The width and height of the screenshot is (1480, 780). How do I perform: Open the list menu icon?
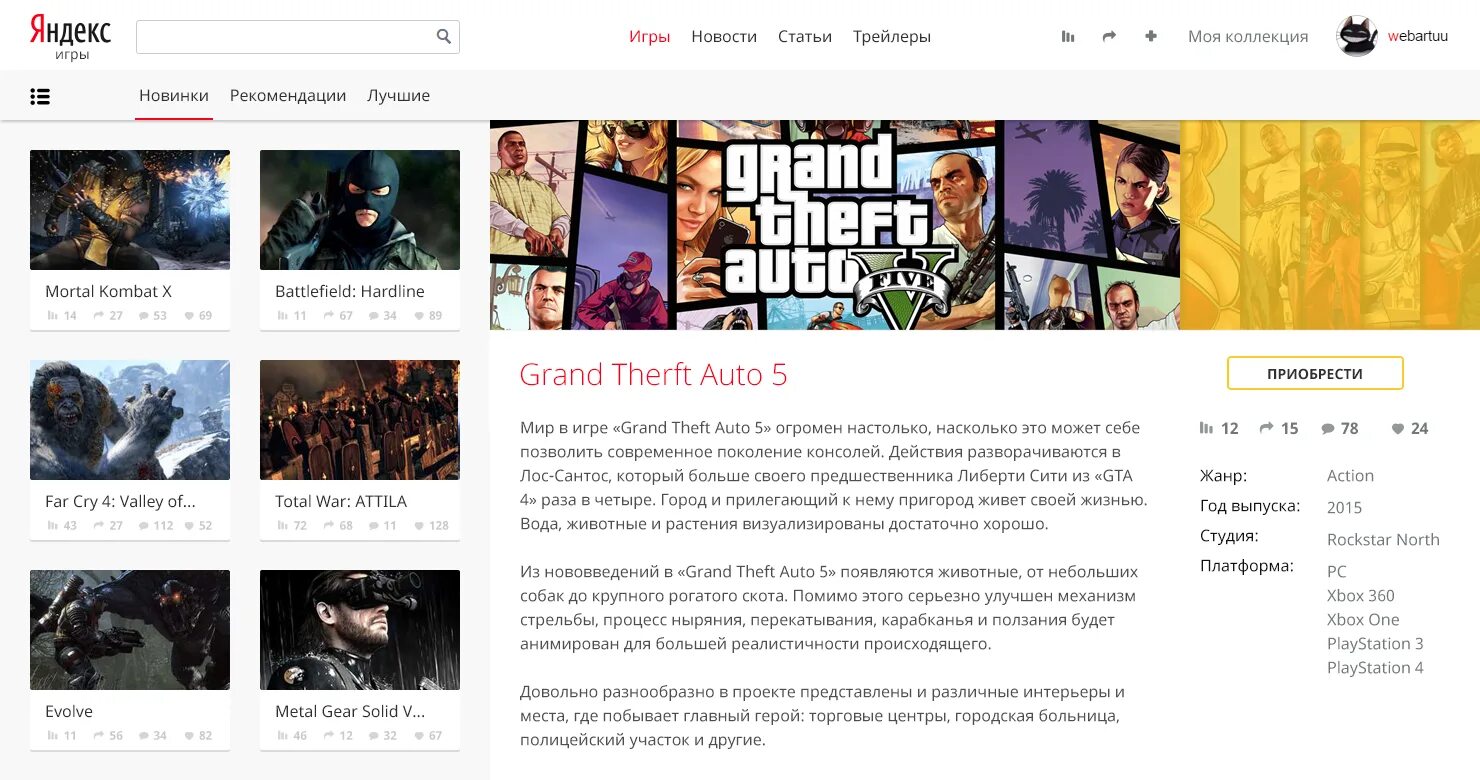(40, 97)
